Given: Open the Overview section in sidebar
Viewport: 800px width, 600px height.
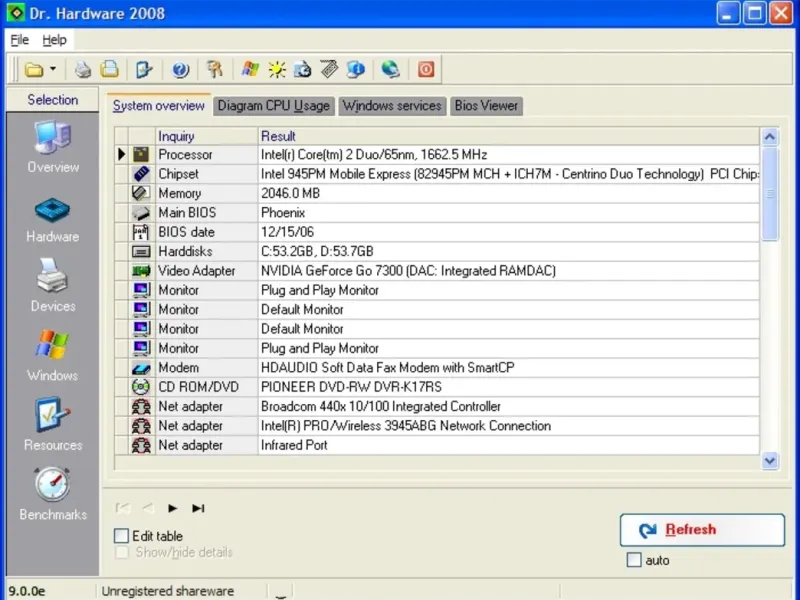Looking at the screenshot, I should (53, 146).
